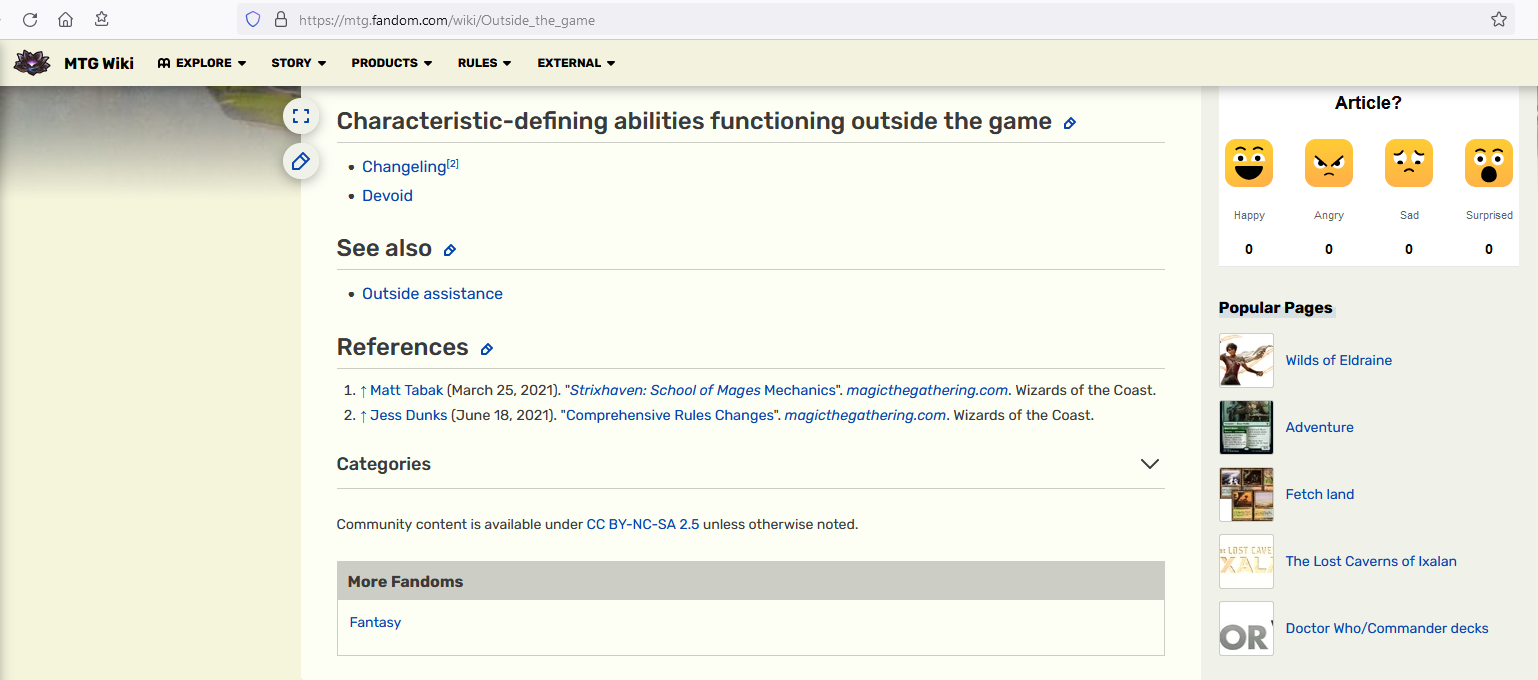Follow the Outside assistance link
This screenshot has height=680, width=1538.
pyautogui.click(x=432, y=294)
